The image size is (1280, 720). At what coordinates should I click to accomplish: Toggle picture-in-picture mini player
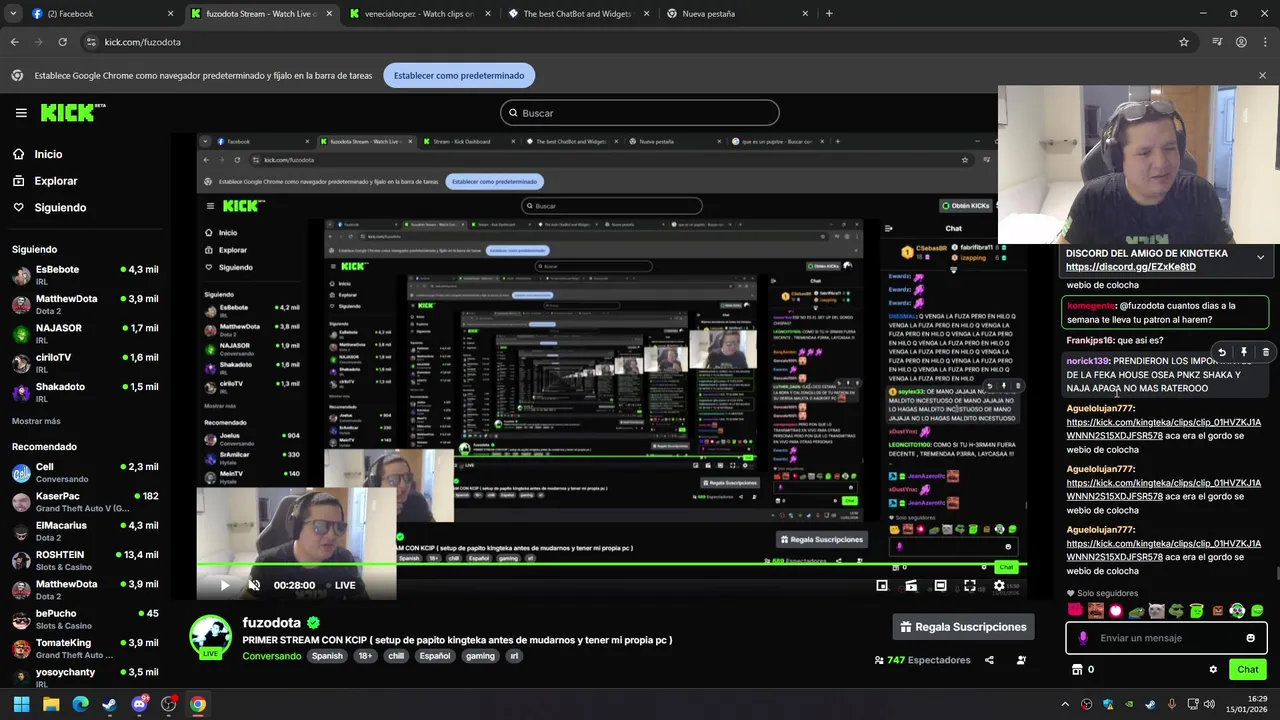point(881,585)
